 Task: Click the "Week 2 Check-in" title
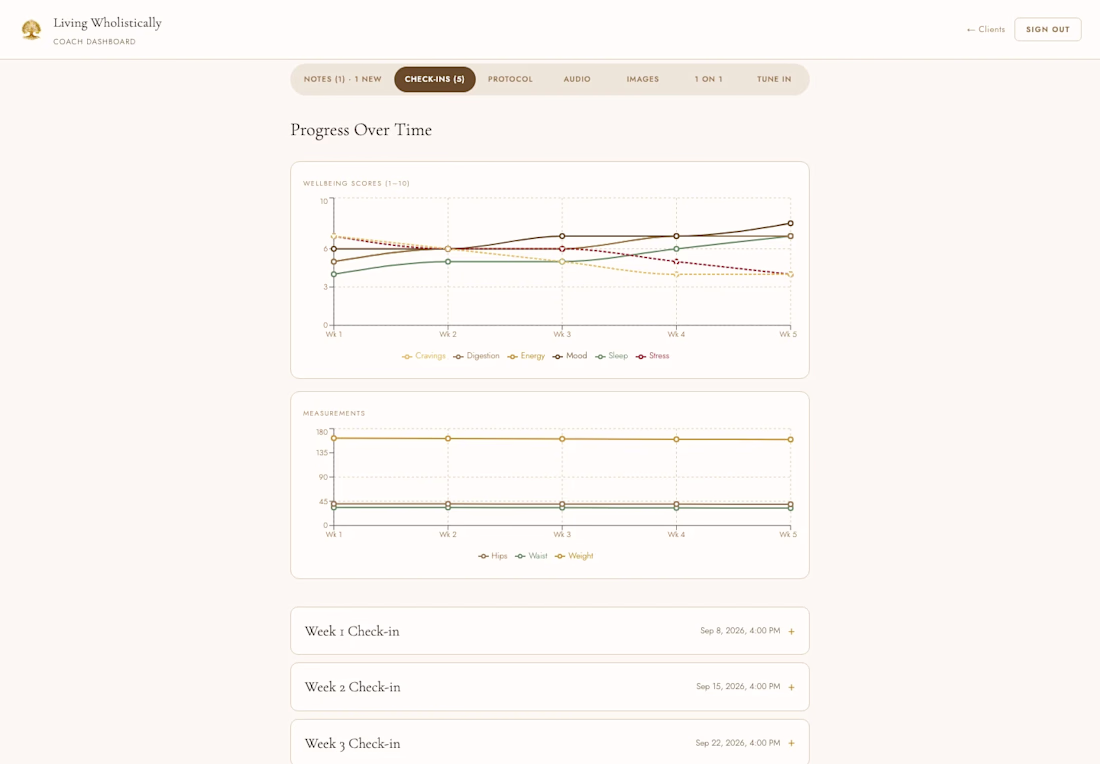(x=353, y=688)
